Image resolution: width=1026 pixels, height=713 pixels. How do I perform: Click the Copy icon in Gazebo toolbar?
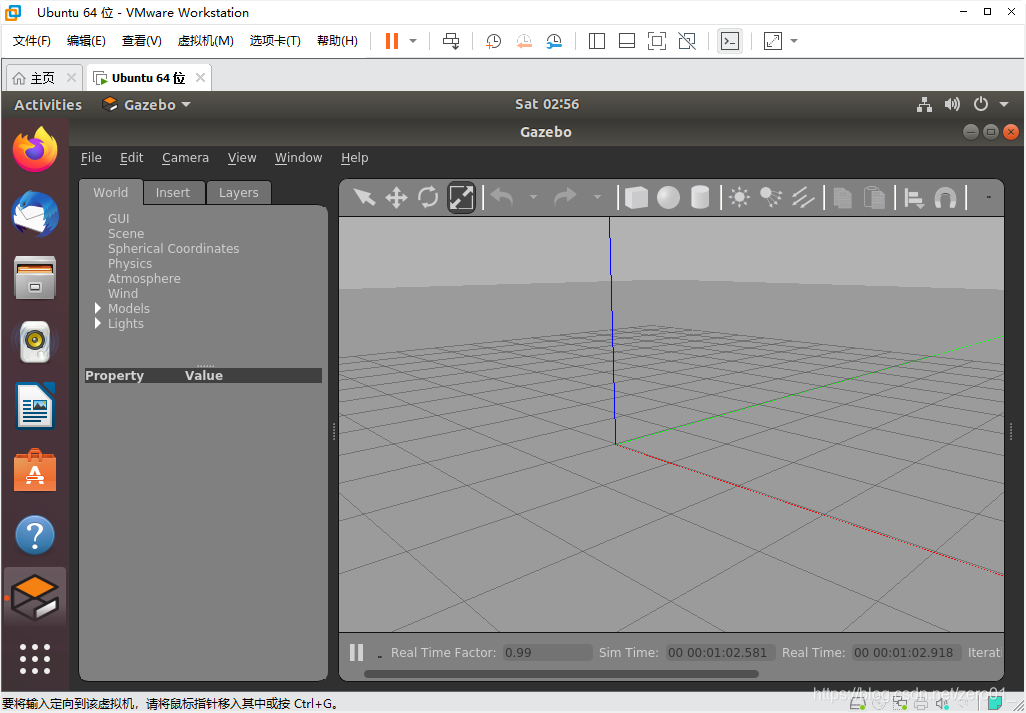coord(843,197)
